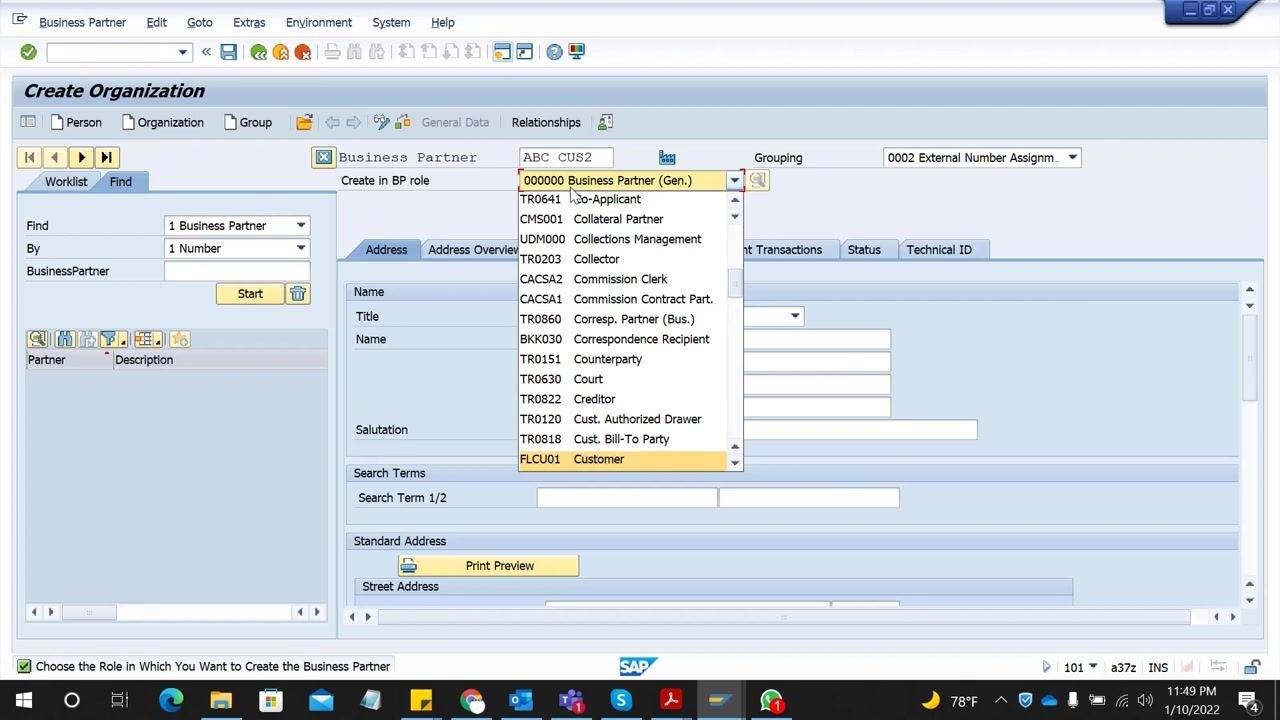
Task: Go to last record arrow button
Action: (x=107, y=157)
